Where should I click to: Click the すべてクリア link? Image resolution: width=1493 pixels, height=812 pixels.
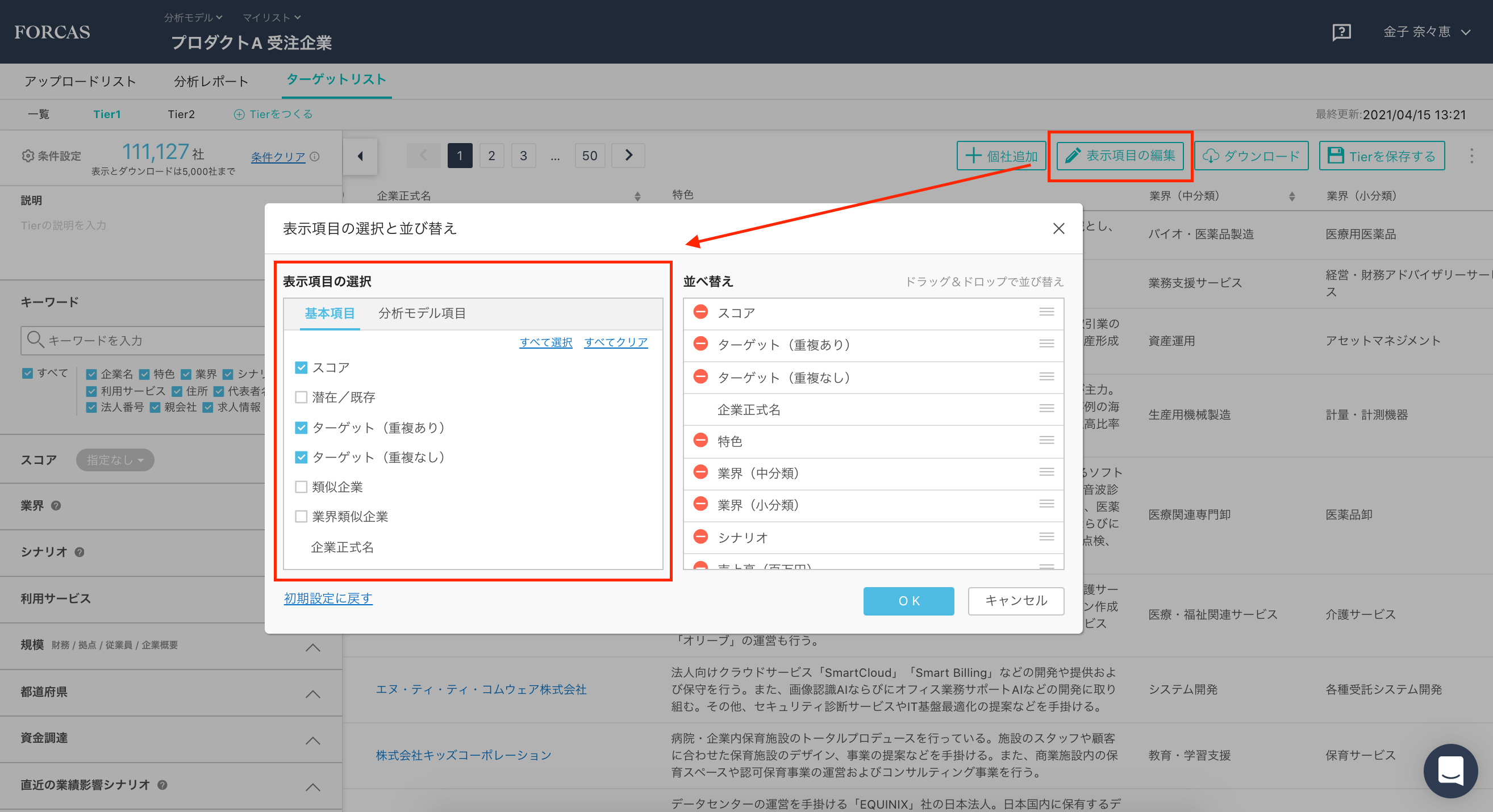(615, 342)
